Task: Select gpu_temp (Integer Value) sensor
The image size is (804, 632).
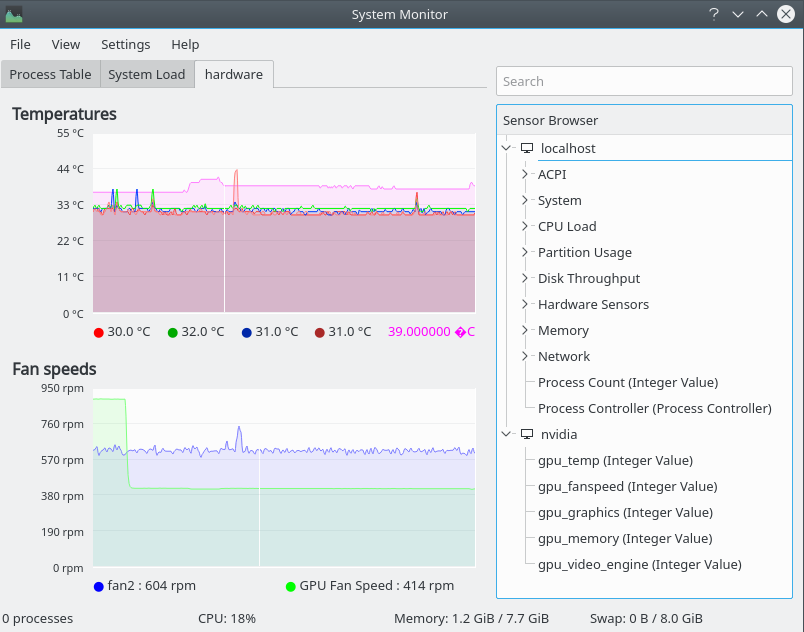Action: click(615, 460)
